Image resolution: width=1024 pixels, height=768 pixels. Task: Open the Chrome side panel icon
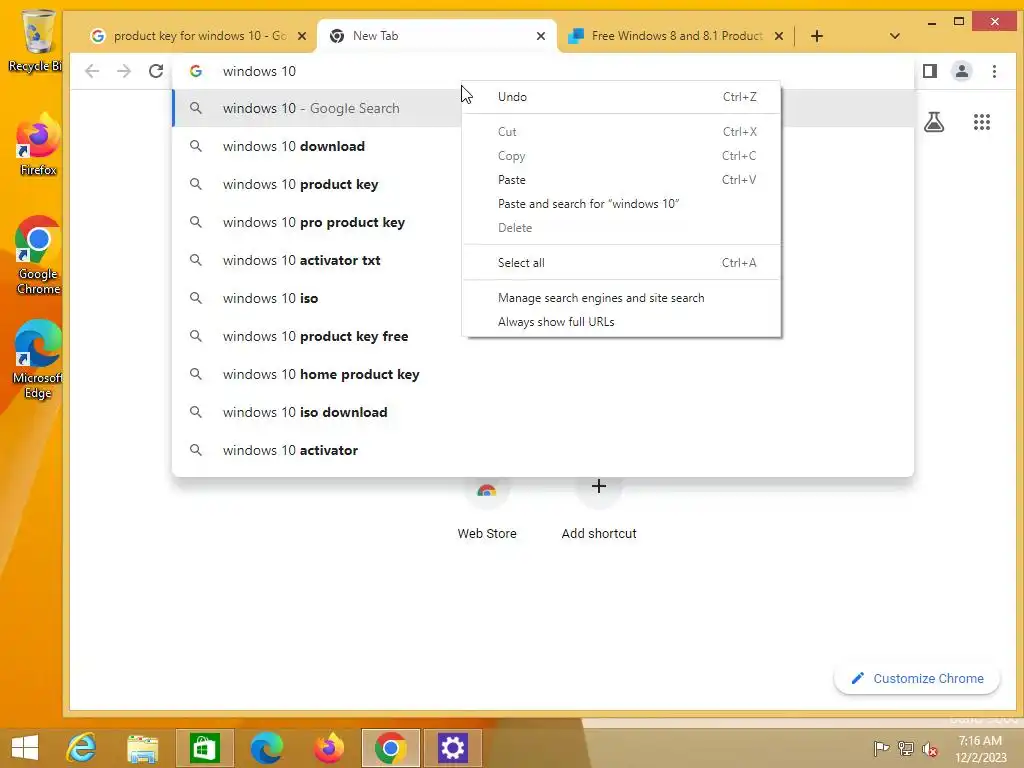click(930, 71)
